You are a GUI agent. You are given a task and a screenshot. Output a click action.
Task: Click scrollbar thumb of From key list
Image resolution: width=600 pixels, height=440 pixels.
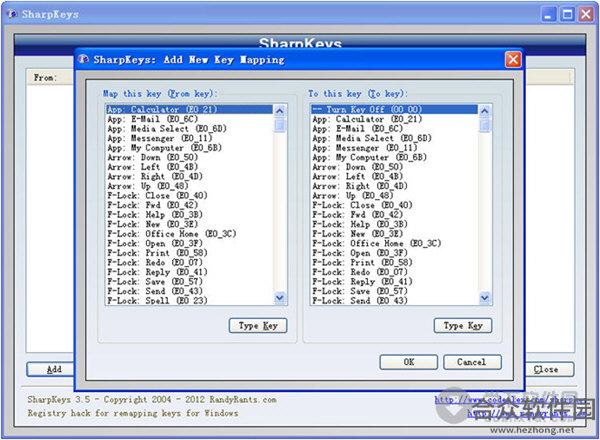pos(280,125)
